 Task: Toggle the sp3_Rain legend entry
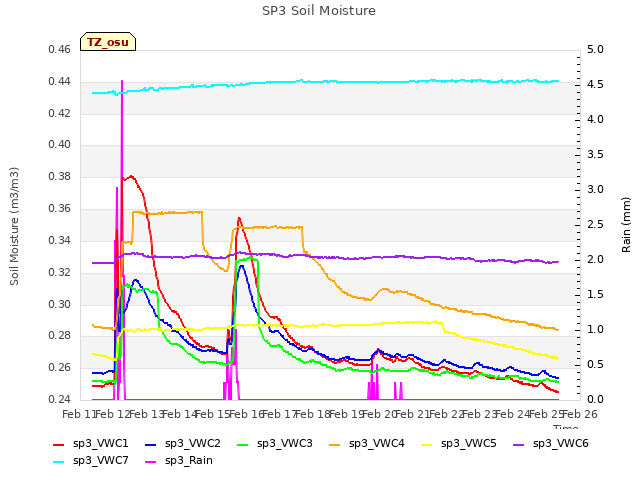click(x=179, y=461)
